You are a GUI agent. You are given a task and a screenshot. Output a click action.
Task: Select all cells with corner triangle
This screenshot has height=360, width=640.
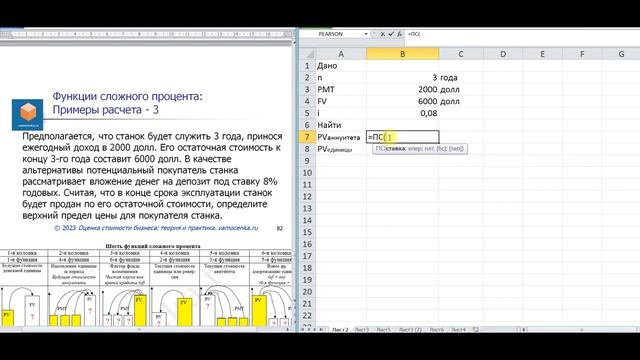308,54
